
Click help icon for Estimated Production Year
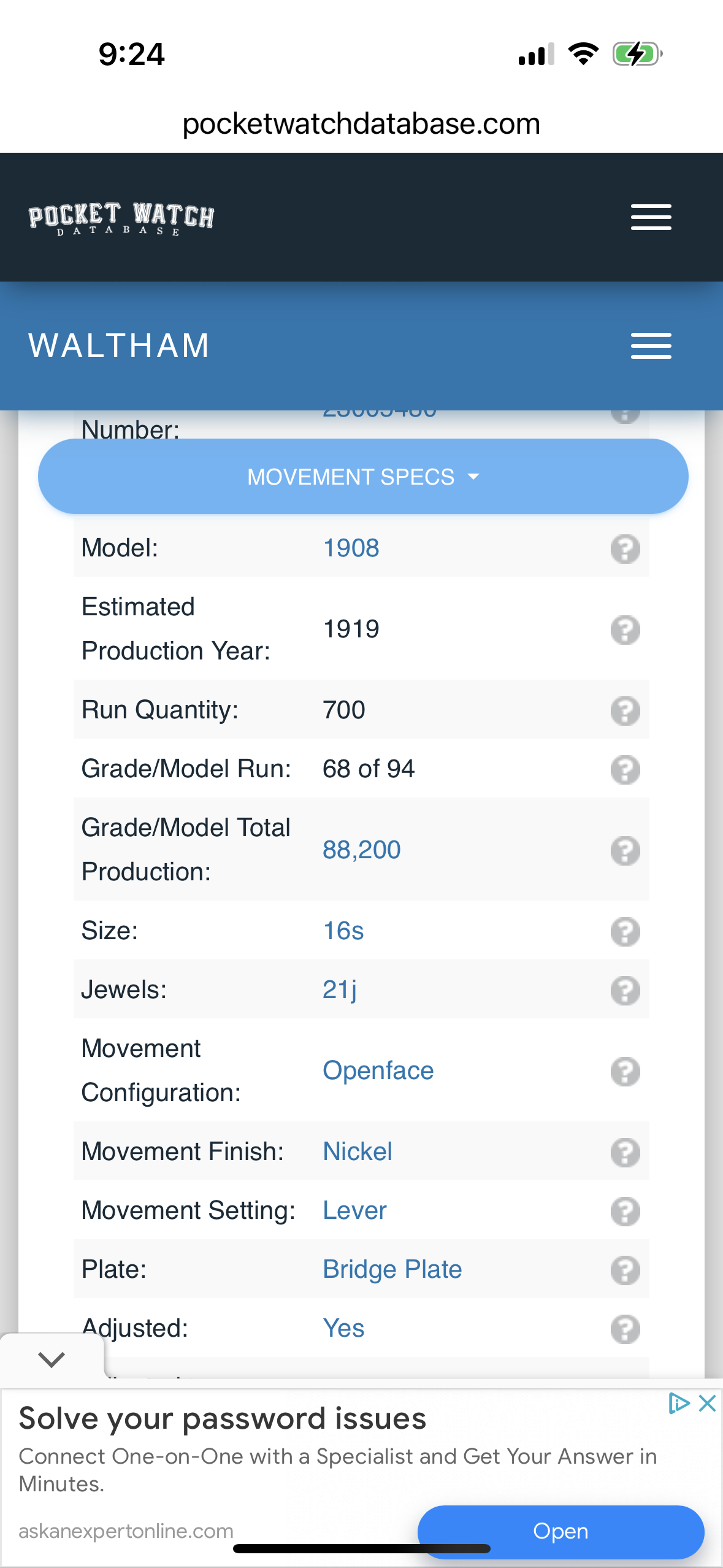pos(625,630)
